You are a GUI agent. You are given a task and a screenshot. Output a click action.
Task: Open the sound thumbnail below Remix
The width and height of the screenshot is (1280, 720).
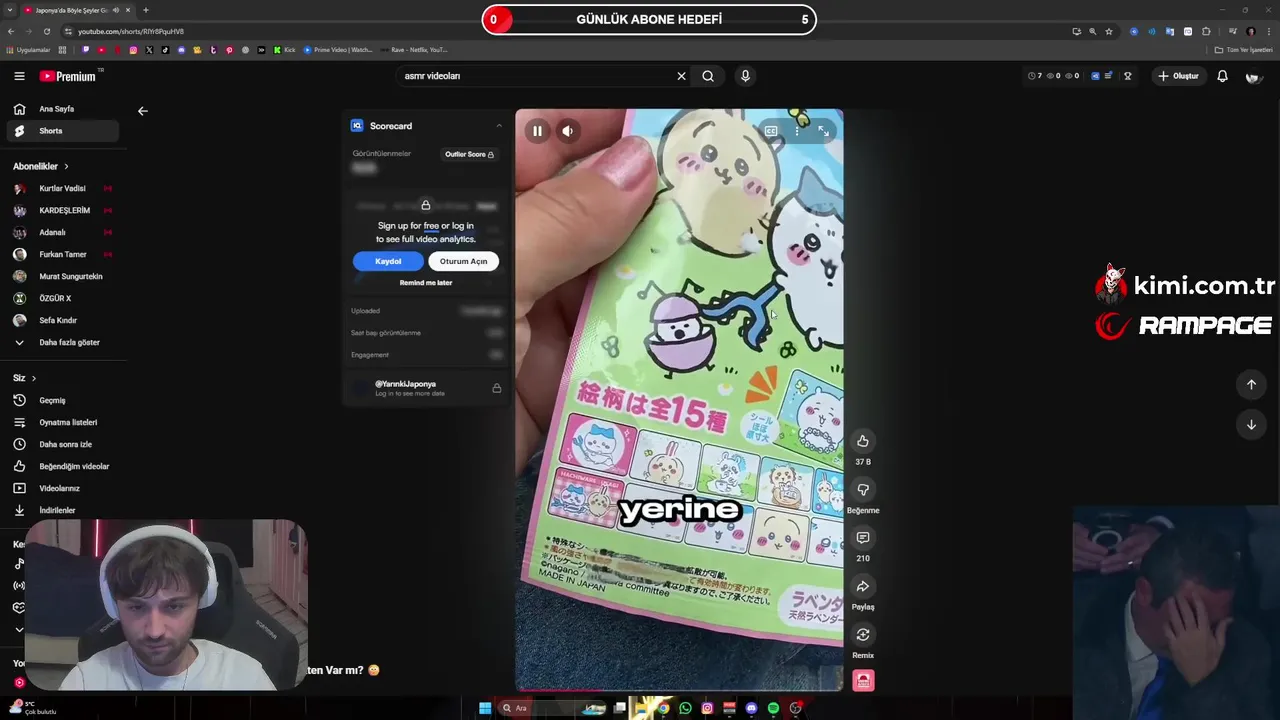point(863,681)
